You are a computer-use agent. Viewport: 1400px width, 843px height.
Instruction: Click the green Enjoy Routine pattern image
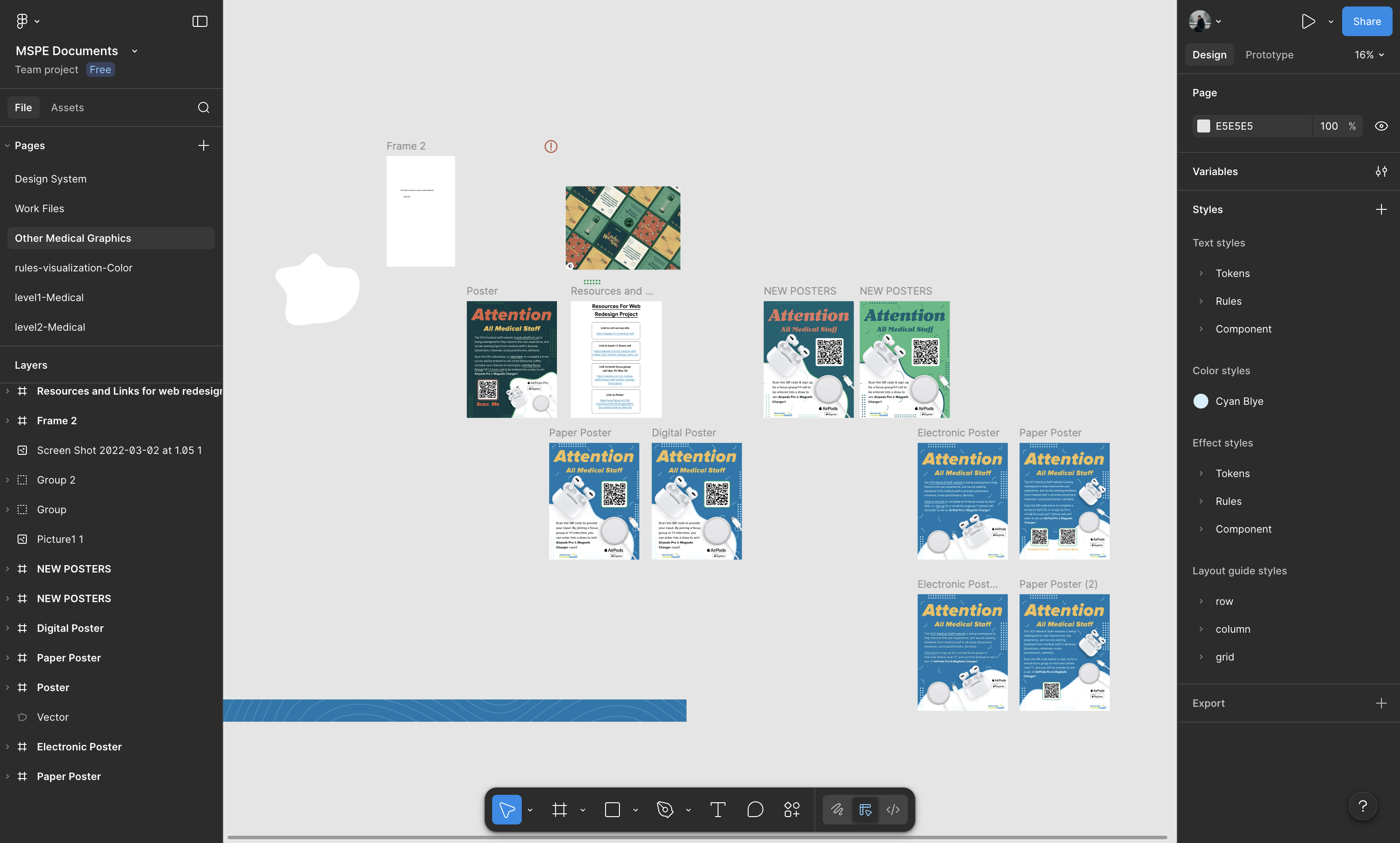pyautogui.click(x=623, y=228)
